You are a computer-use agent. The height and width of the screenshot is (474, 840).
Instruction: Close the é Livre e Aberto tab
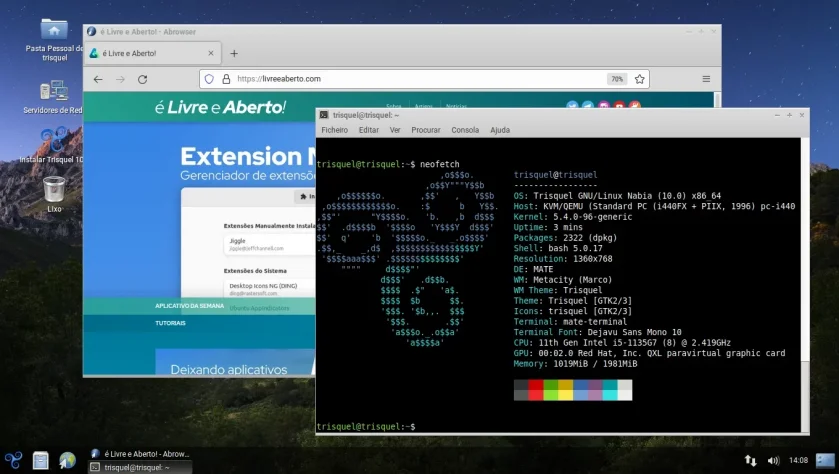211,54
